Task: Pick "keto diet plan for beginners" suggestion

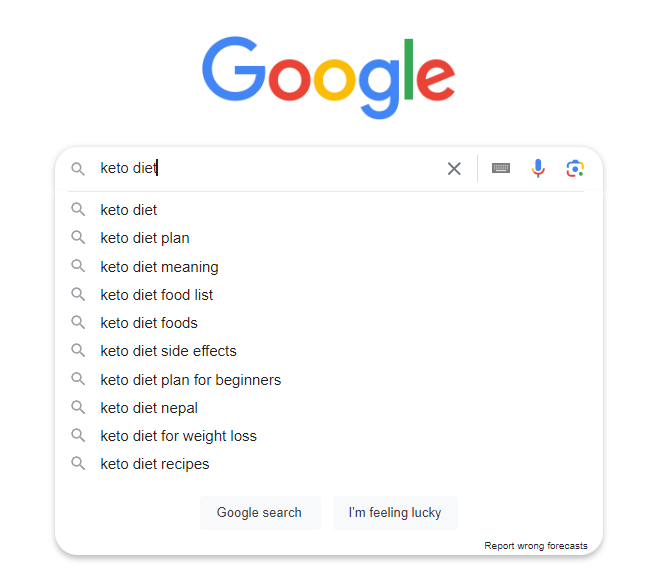Action: coord(190,380)
